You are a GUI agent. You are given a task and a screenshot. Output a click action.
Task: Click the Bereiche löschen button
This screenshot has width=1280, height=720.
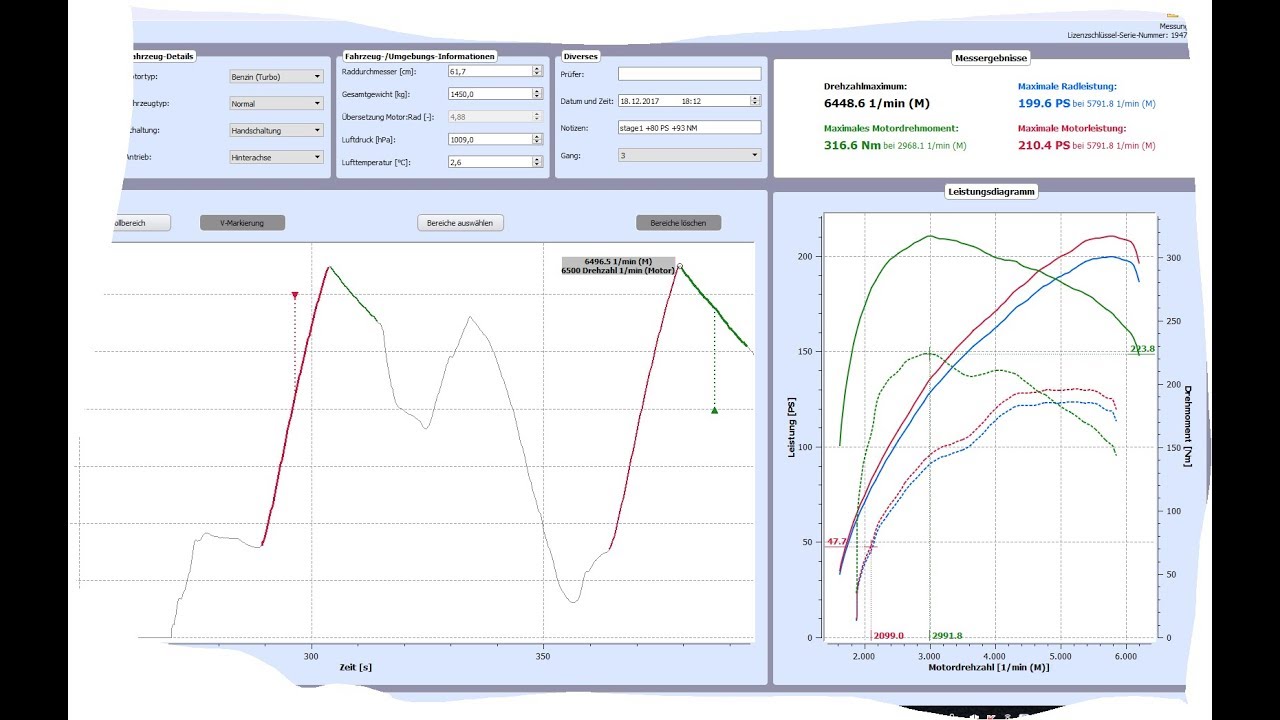click(x=678, y=223)
